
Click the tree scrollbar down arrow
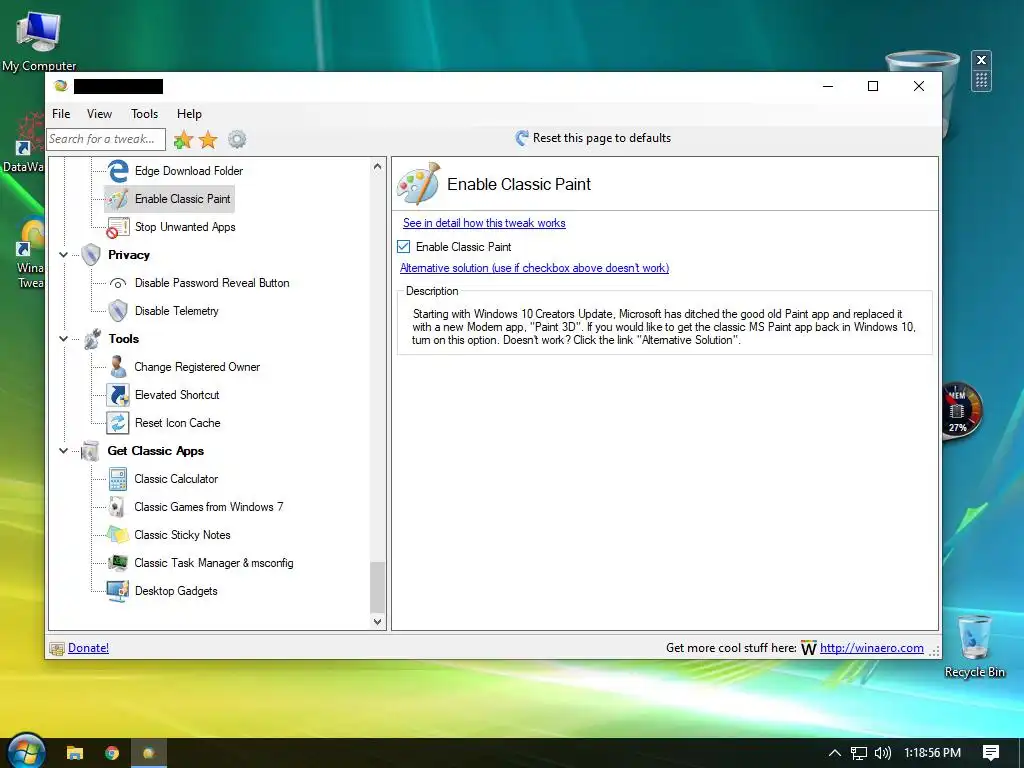[377, 622]
